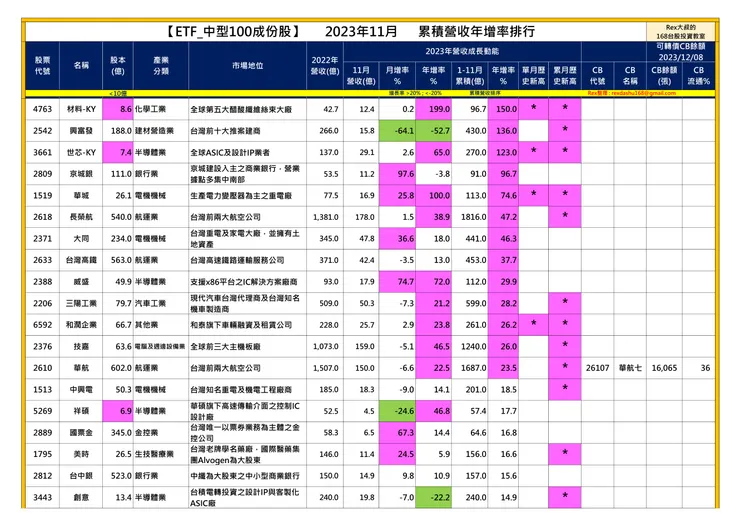740x523 pixels.
Task: Select the 全球ASIC及設計IP業者 description cell
Action: point(247,152)
